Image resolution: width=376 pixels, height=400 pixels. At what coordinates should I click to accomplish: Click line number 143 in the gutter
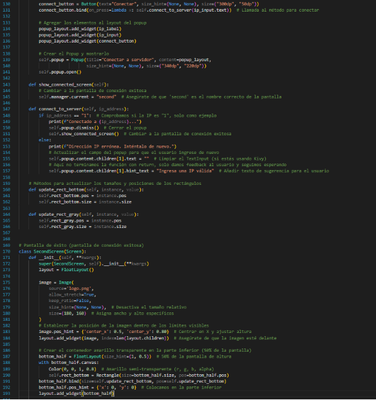click(7, 84)
